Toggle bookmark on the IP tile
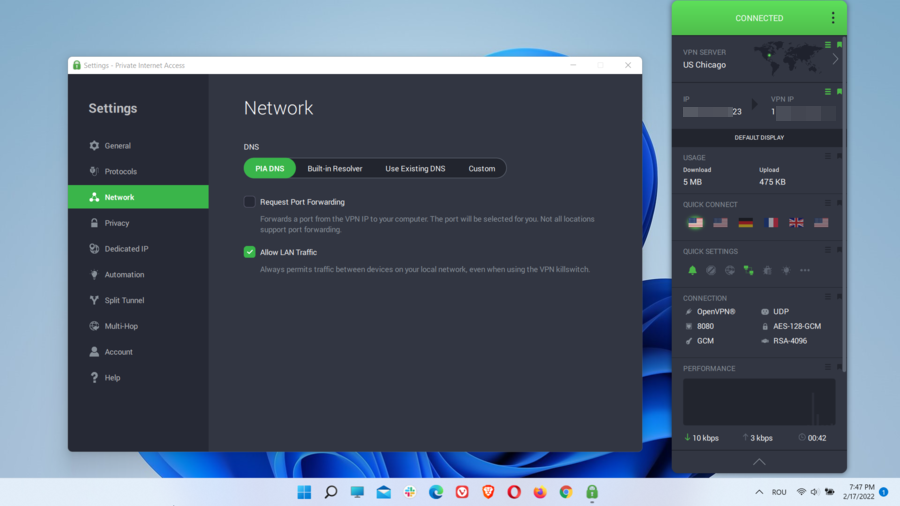Image resolution: width=900 pixels, height=506 pixels. (x=839, y=92)
